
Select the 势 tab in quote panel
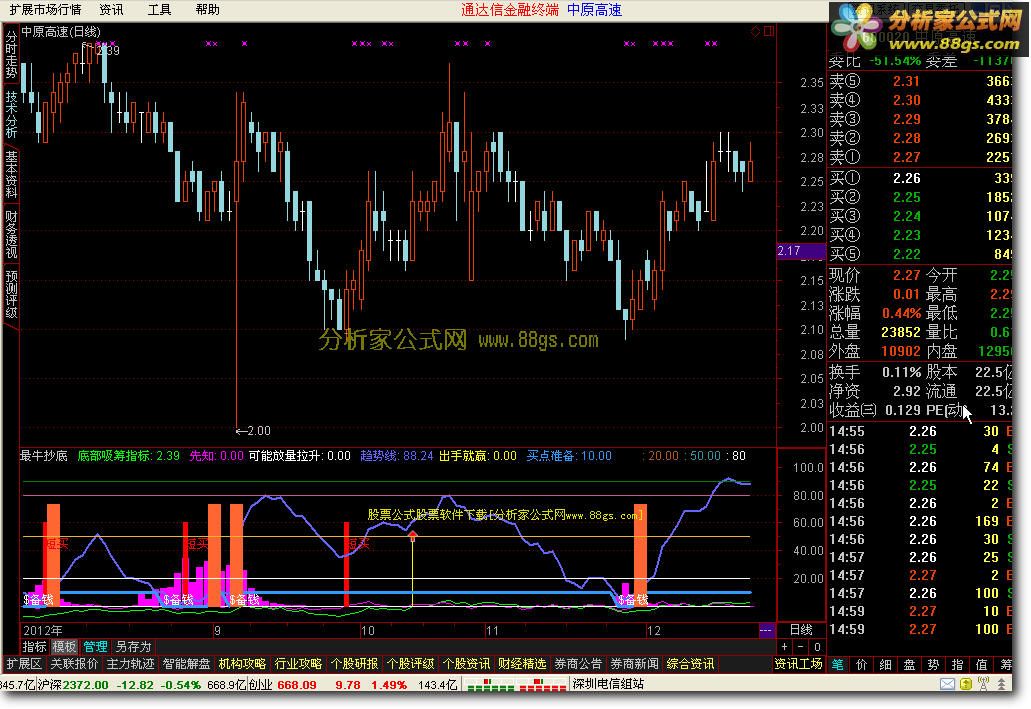point(934,664)
